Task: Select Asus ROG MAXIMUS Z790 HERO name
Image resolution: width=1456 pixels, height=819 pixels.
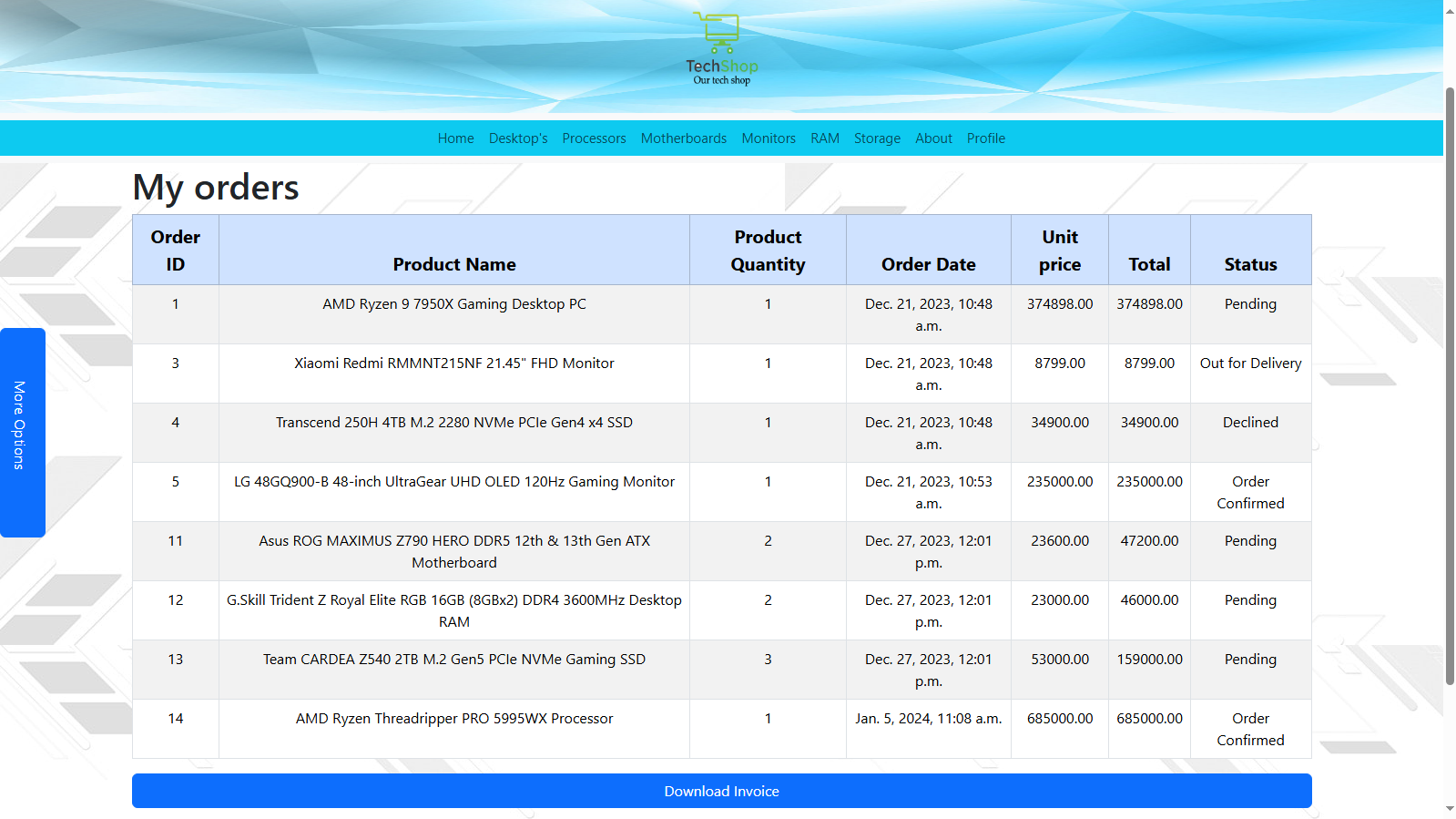Action: 454,552
